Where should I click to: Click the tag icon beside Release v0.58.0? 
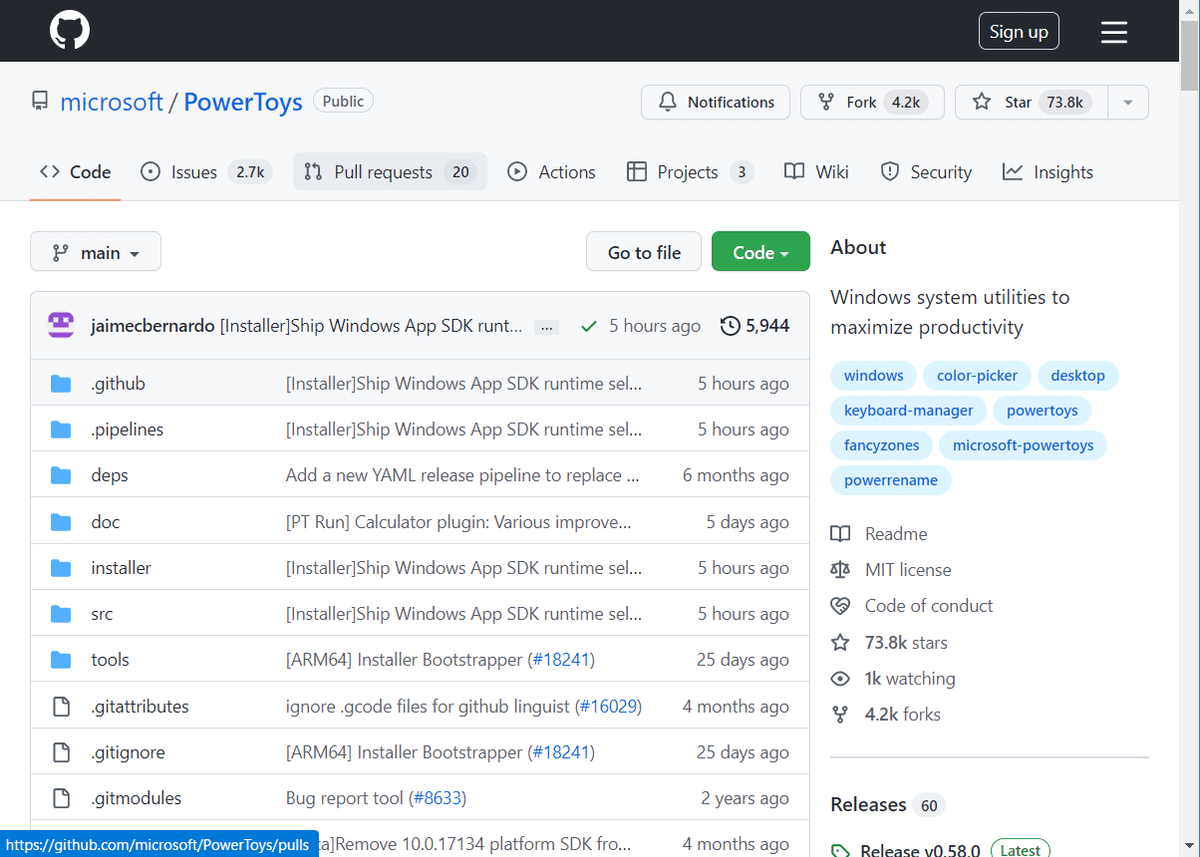coord(841,851)
